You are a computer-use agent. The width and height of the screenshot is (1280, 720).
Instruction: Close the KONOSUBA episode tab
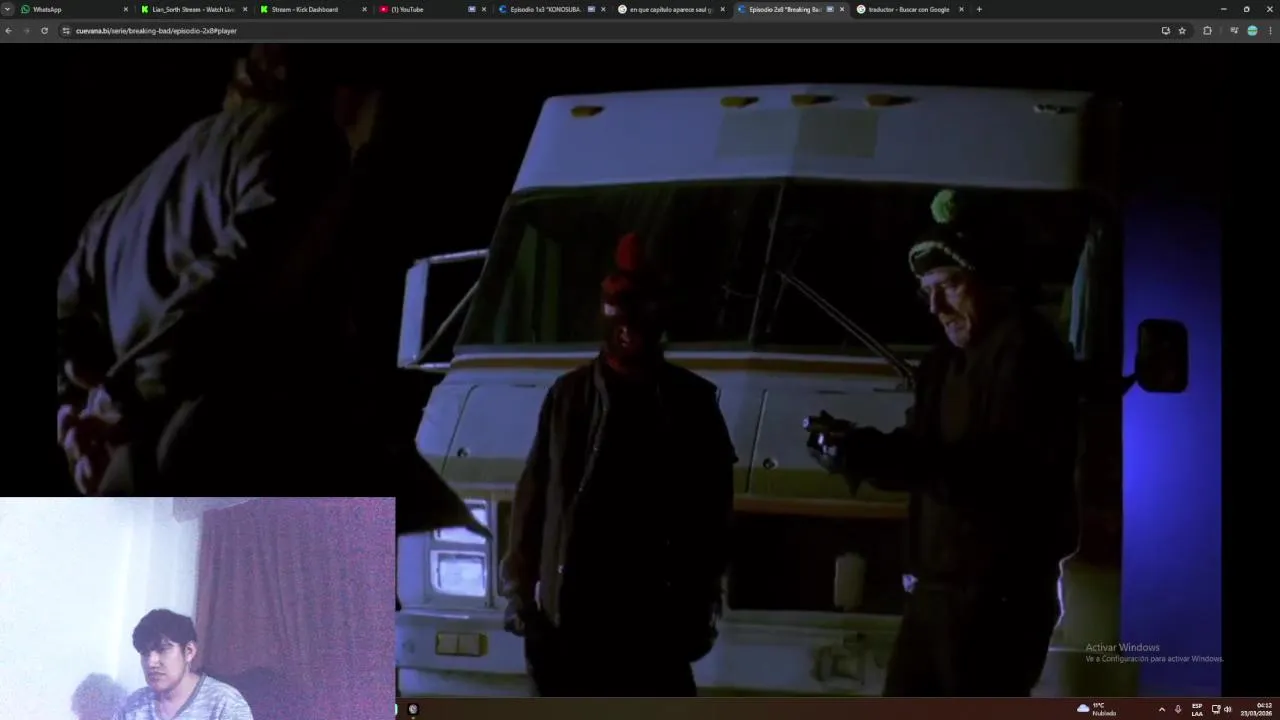coord(603,9)
